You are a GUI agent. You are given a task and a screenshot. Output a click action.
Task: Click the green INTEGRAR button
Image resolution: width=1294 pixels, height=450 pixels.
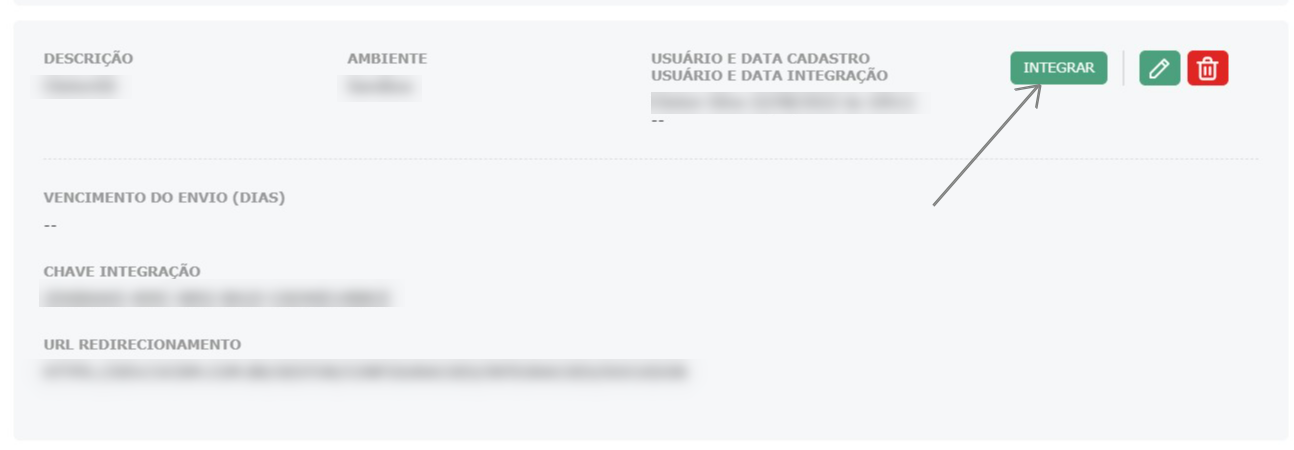[1058, 68]
